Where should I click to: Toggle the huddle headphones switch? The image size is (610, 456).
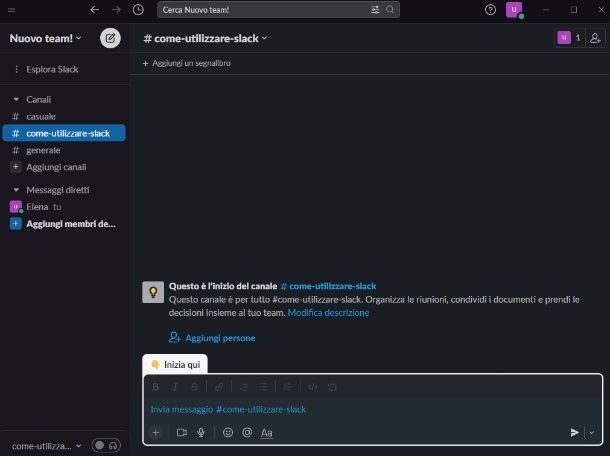[106, 445]
